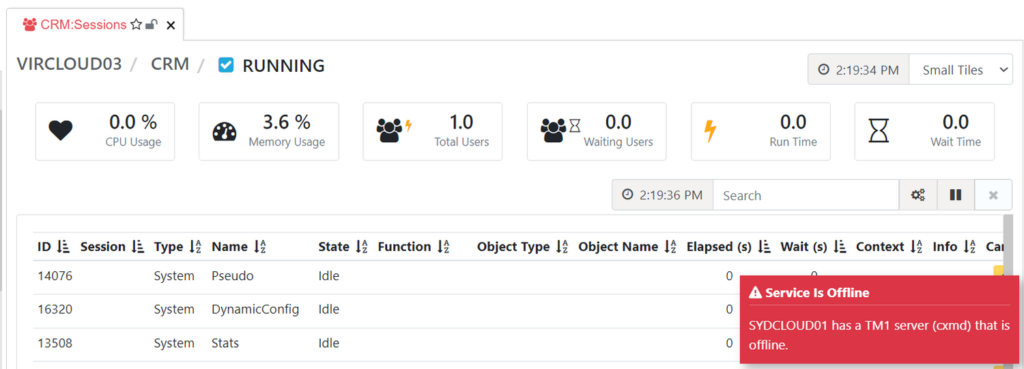Click the Pseudo session name
Viewport: 1024px width, 369px height.
click(x=232, y=276)
